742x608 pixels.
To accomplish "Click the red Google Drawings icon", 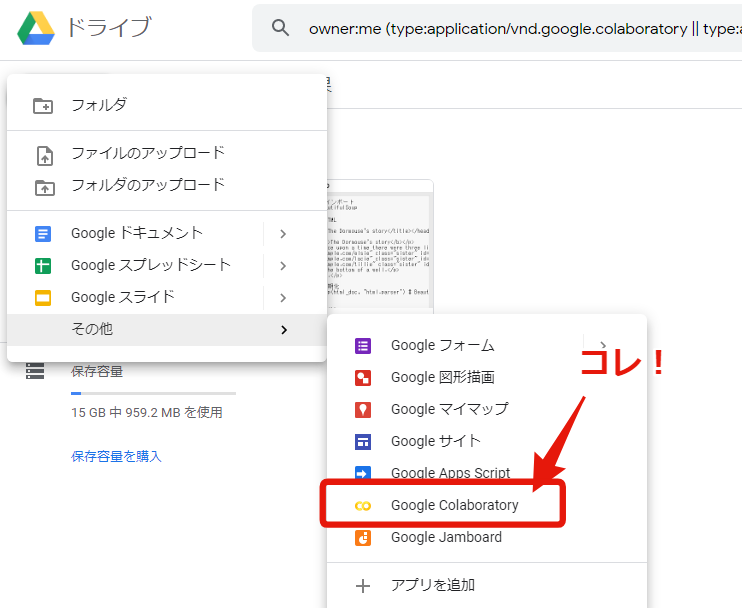I will [x=363, y=378].
